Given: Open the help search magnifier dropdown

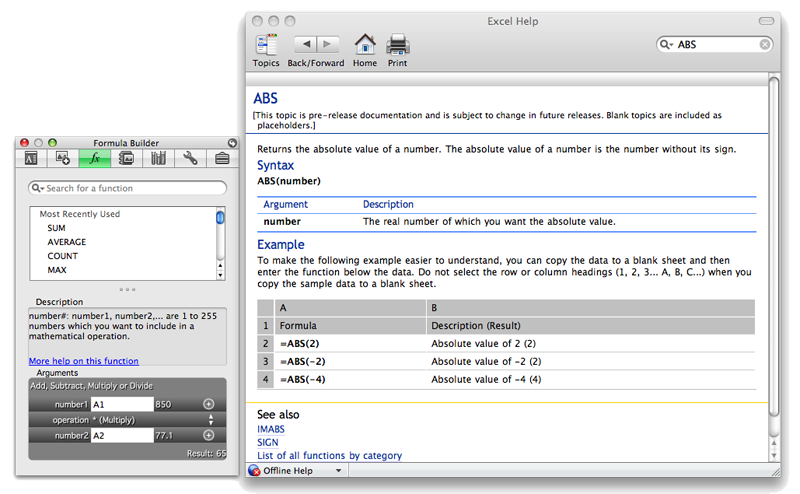Looking at the screenshot, I should pyautogui.click(x=666, y=44).
